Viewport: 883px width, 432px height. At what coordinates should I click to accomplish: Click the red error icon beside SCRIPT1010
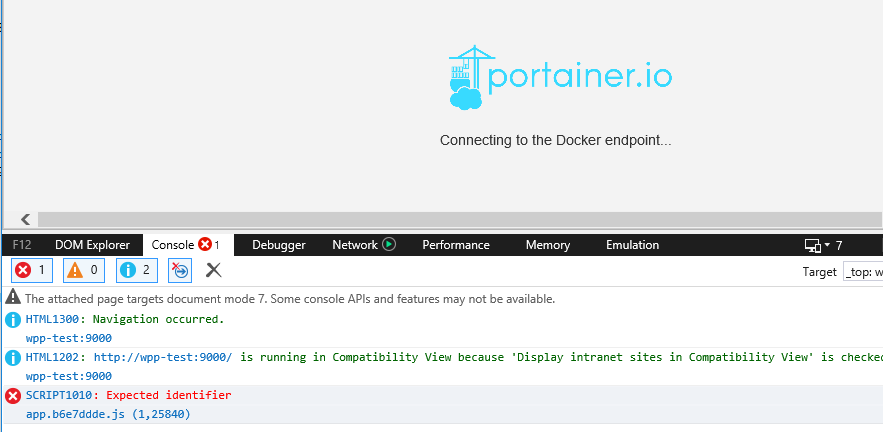13,396
